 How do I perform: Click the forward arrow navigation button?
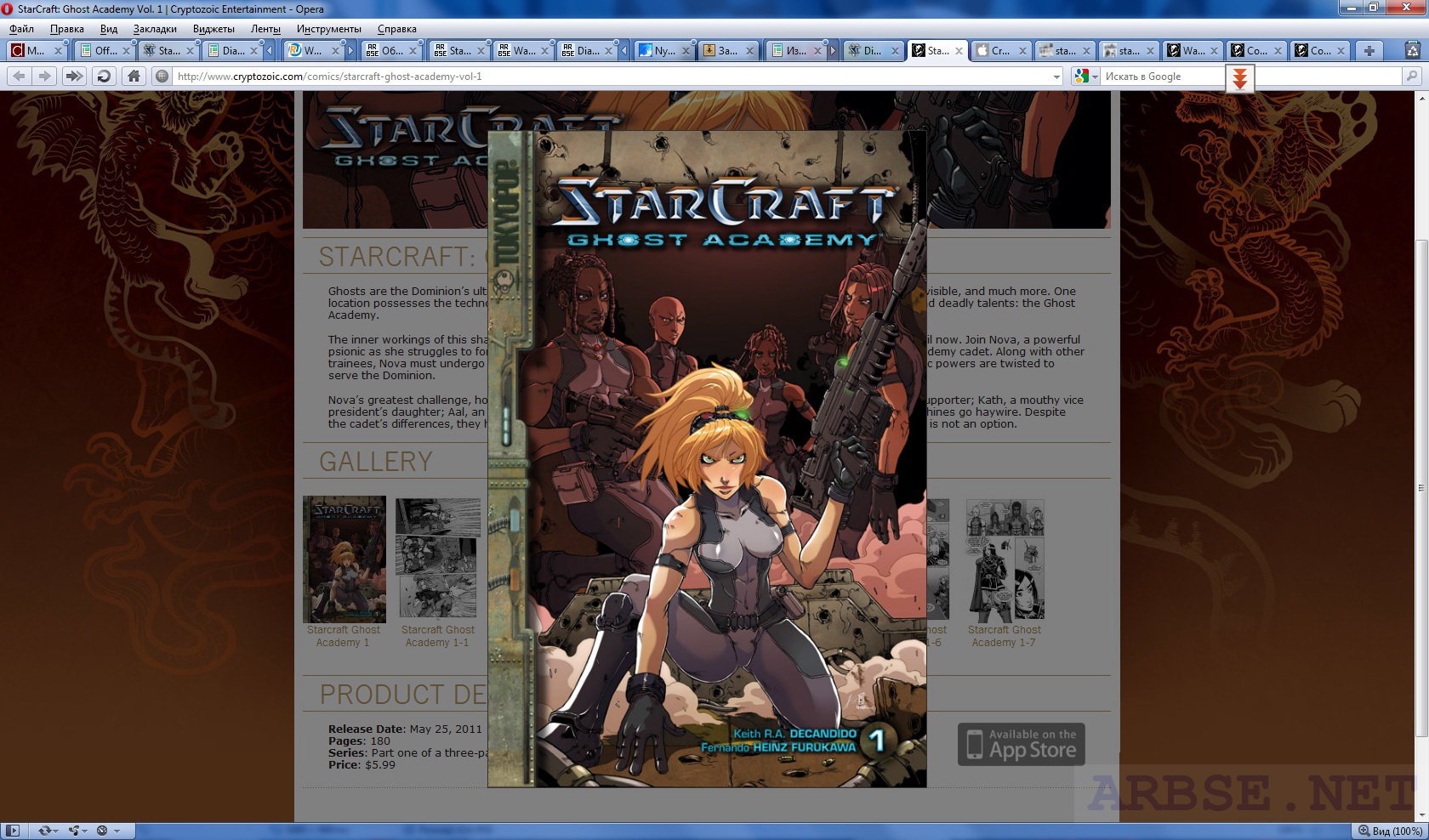click(x=44, y=77)
